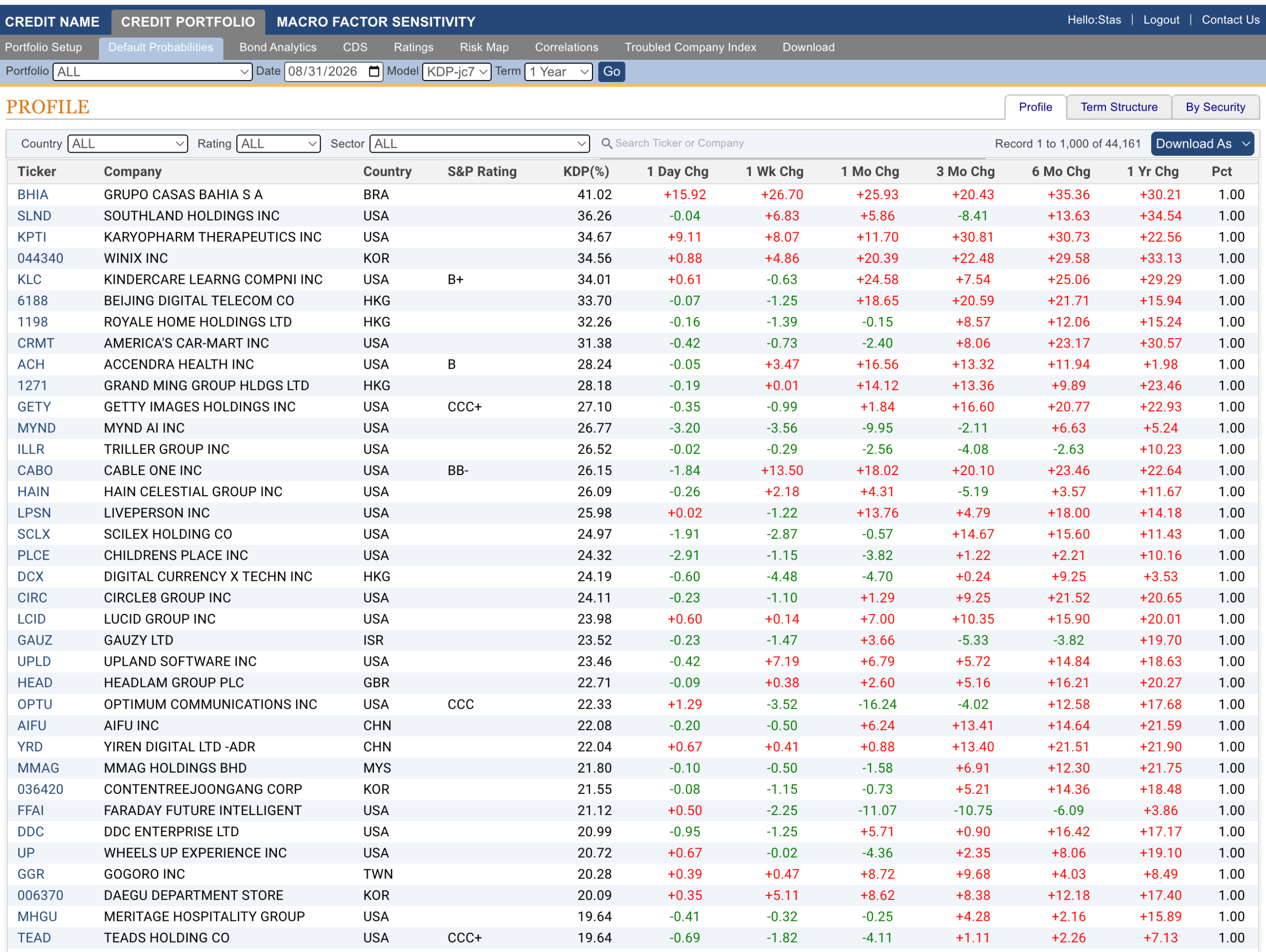The height and width of the screenshot is (952, 1266).
Task: Change the Term 1 Year selector
Action: click(x=558, y=72)
